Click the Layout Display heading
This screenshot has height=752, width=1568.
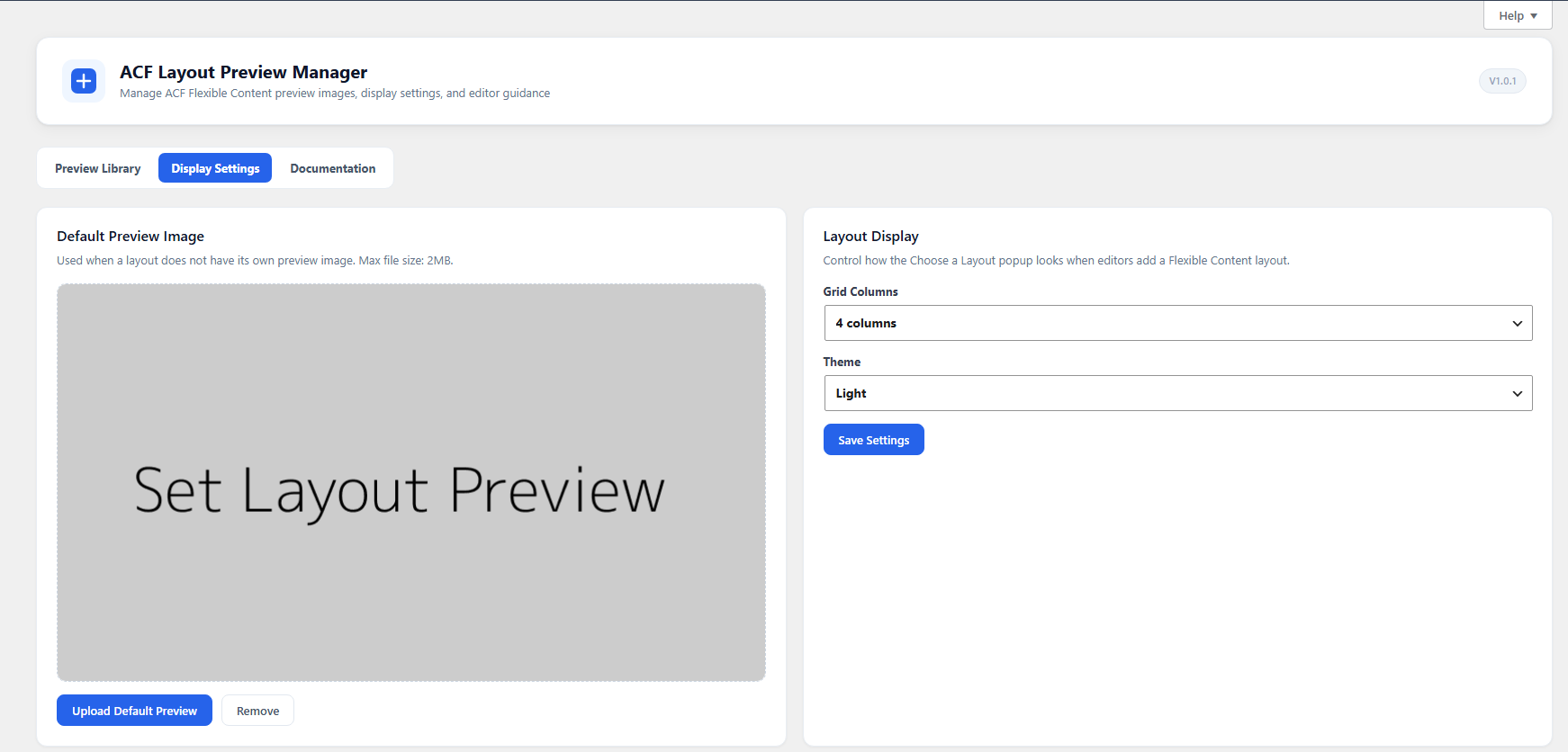point(871,237)
